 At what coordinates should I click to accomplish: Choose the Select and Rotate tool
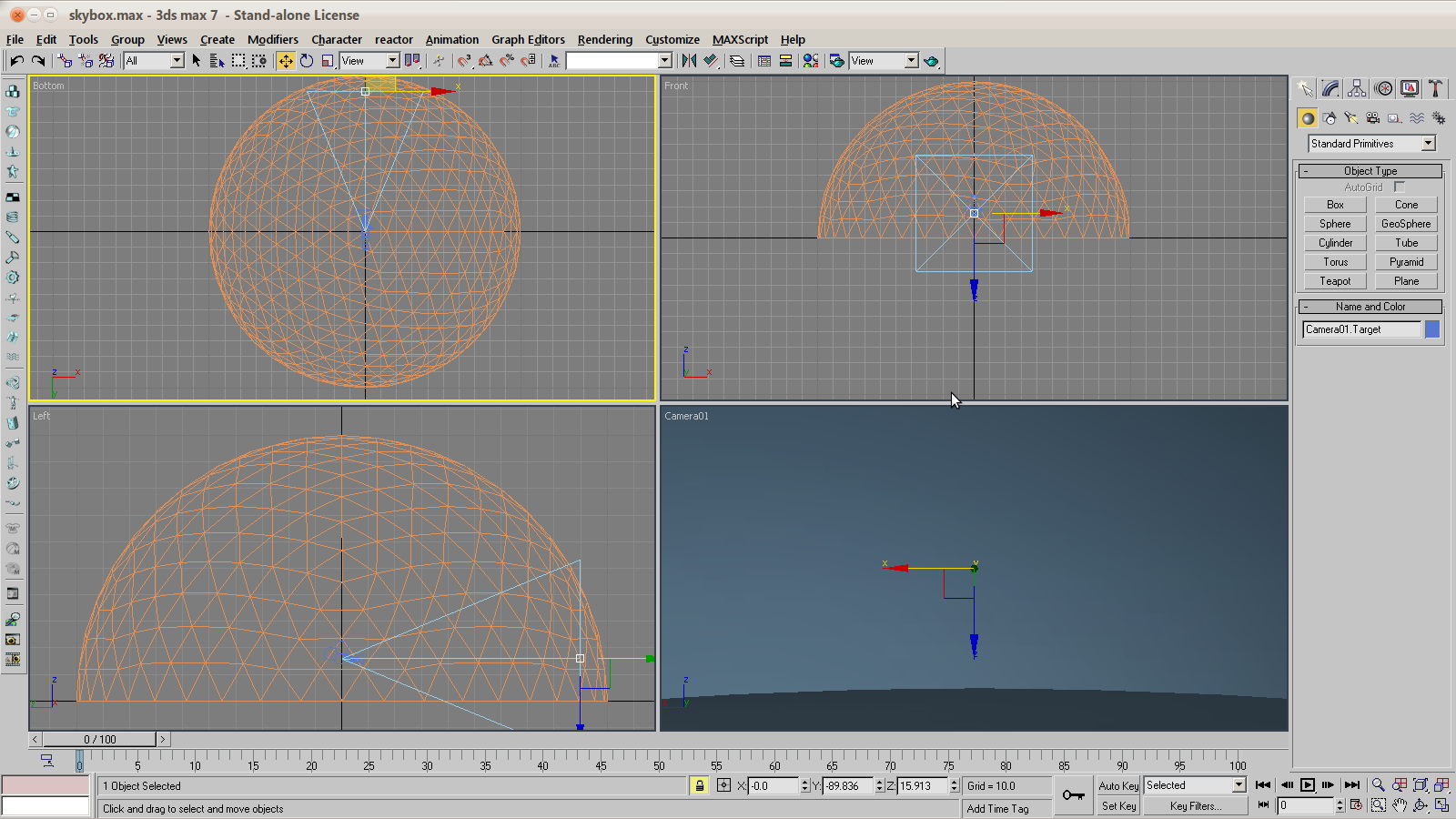pos(307,61)
